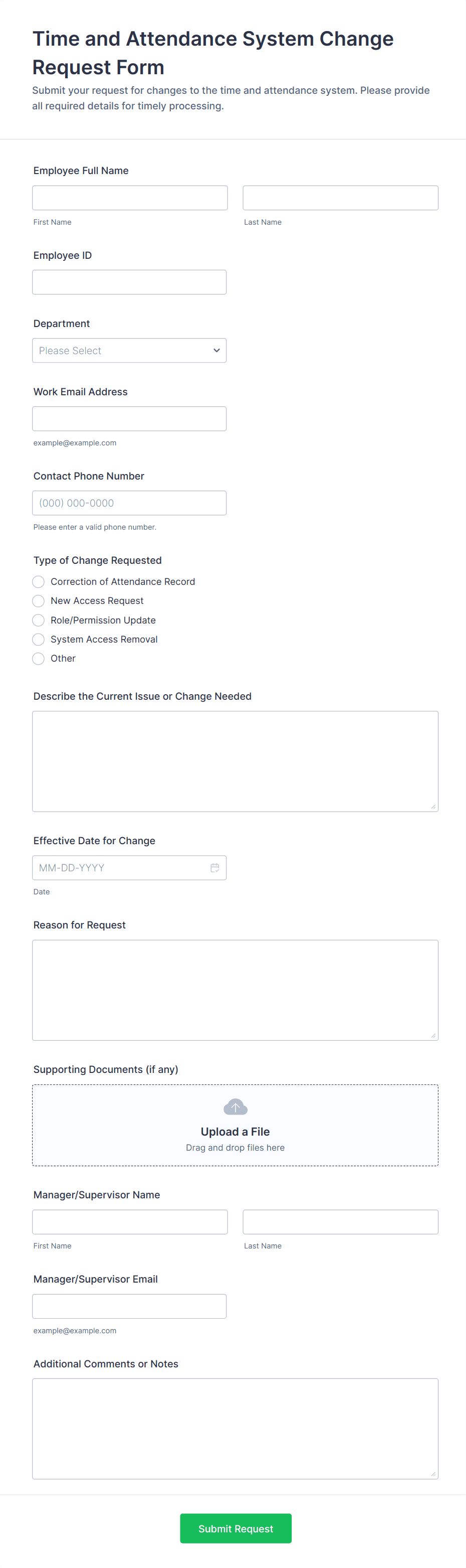Focus the Work Email Address input
Image resolution: width=466 pixels, height=1568 pixels.
129,419
